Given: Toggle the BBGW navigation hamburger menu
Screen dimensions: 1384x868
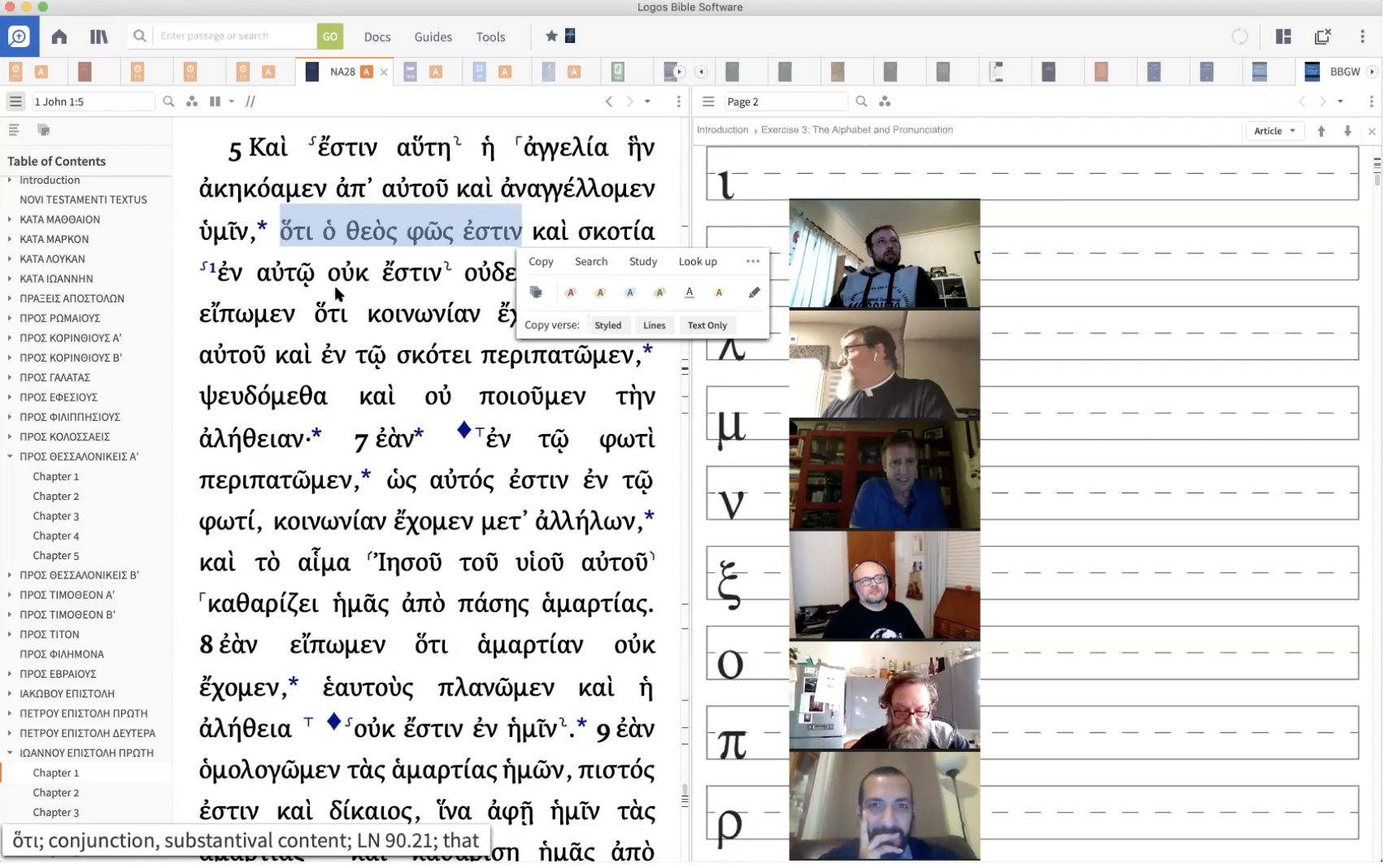Looking at the screenshot, I should [x=708, y=102].
